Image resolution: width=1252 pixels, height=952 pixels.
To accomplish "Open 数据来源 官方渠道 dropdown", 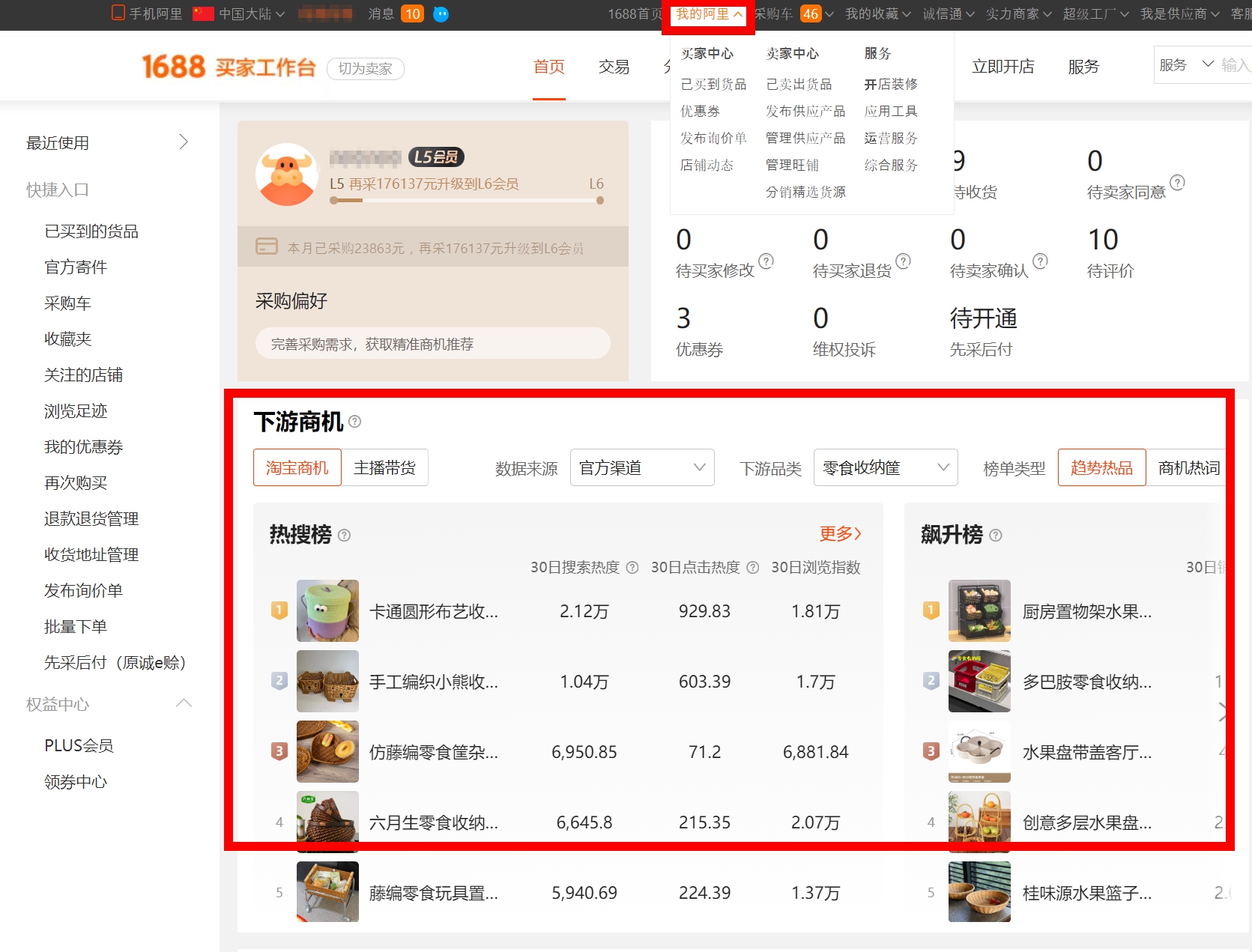I will point(642,467).
